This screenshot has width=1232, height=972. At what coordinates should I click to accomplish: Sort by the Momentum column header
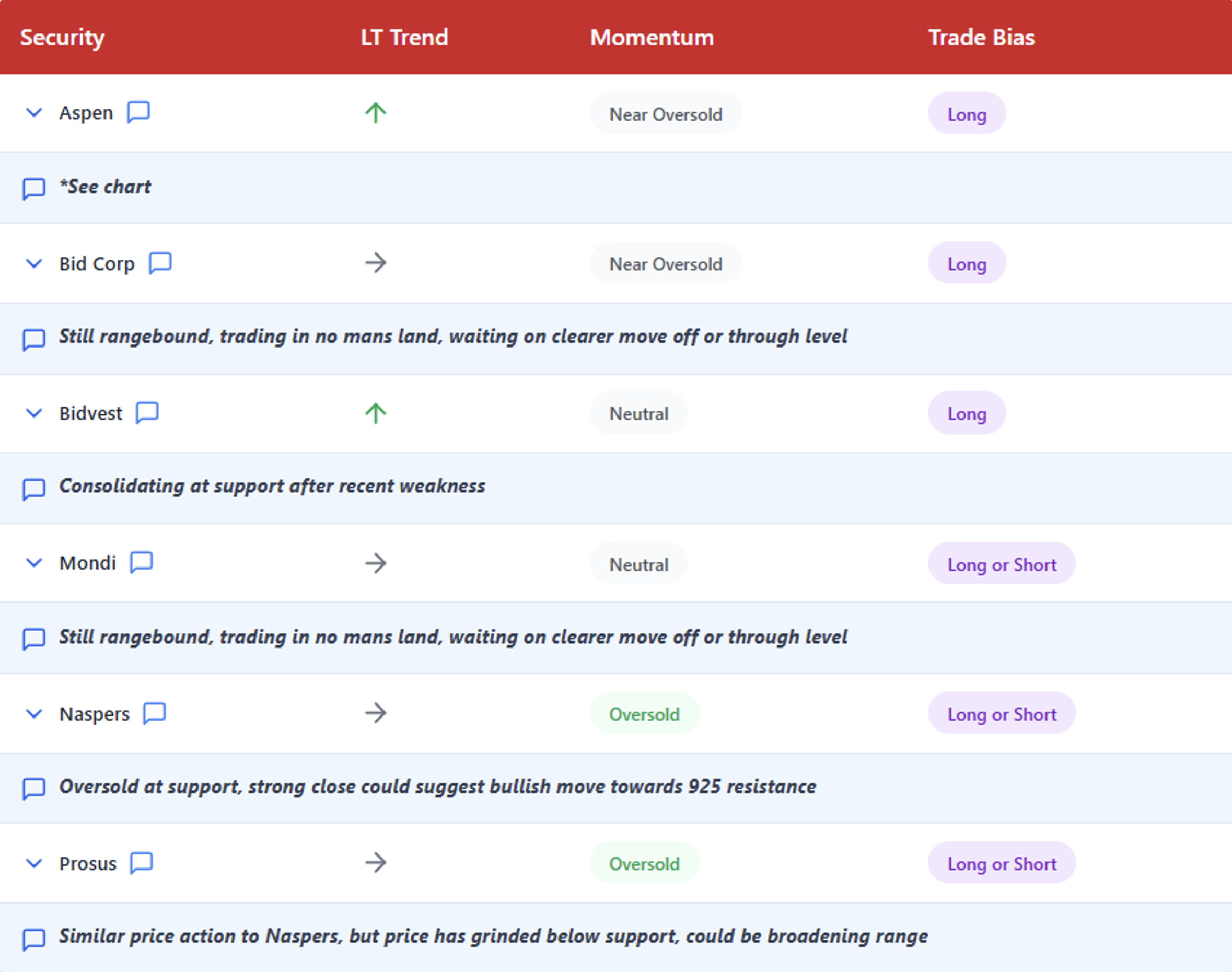652,38
